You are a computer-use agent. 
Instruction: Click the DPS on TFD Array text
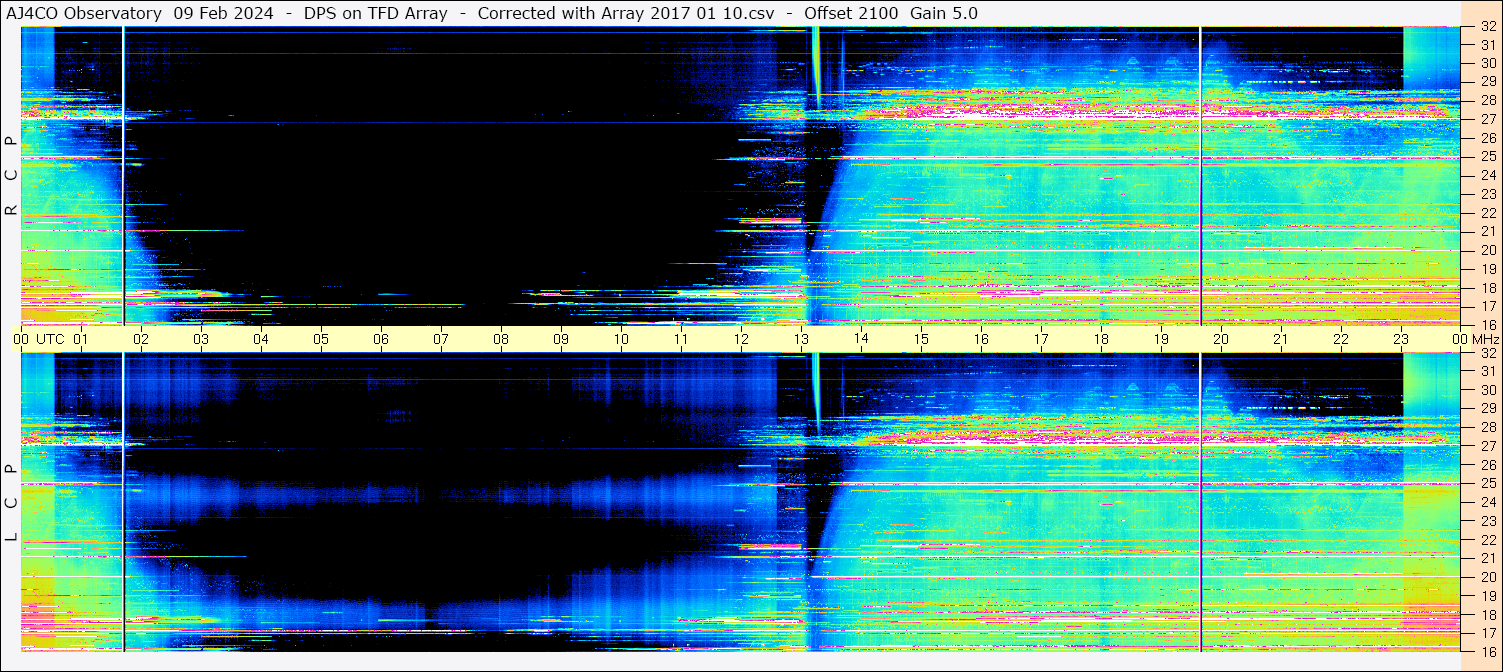(x=375, y=13)
